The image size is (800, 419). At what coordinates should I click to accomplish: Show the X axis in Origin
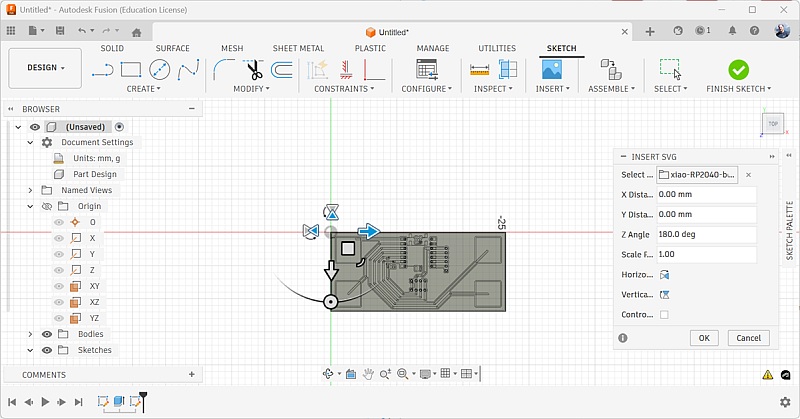pos(59,238)
